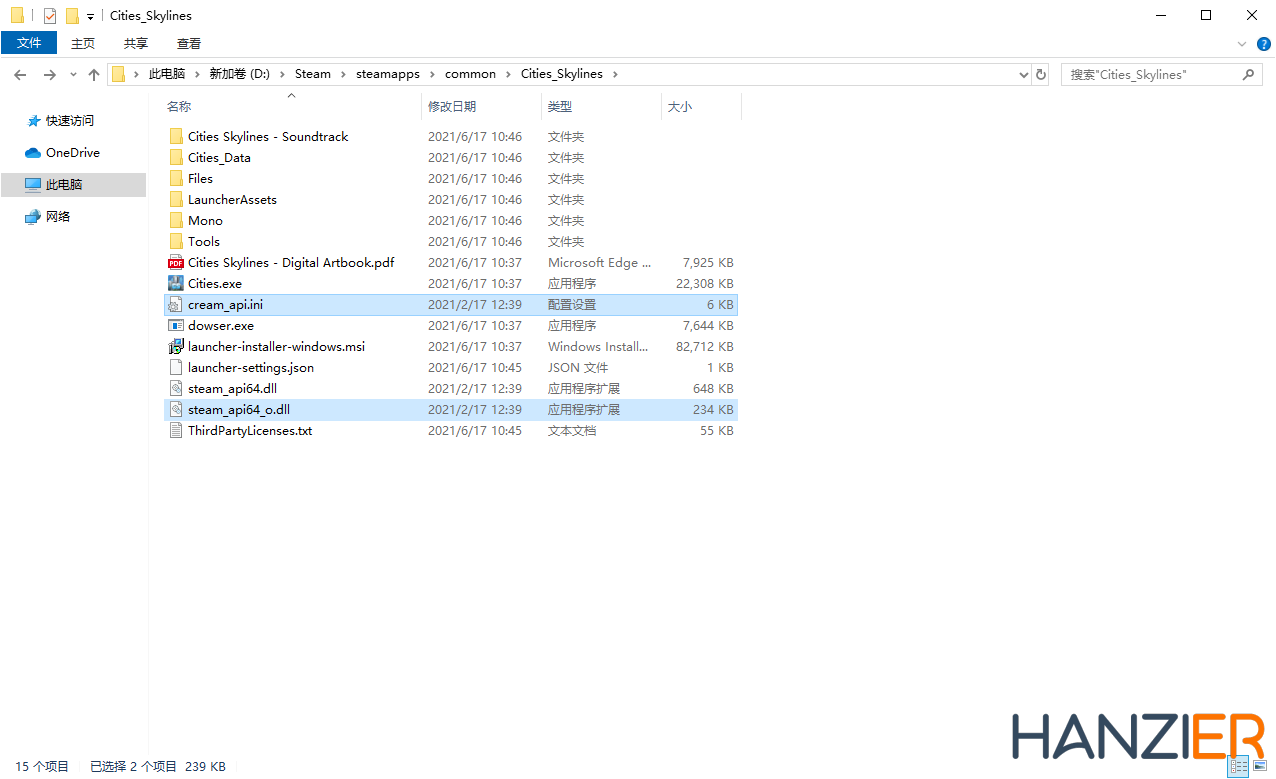The image size is (1276, 779).
Task: Click the Microsoft Edge type cell
Action: tap(600, 262)
